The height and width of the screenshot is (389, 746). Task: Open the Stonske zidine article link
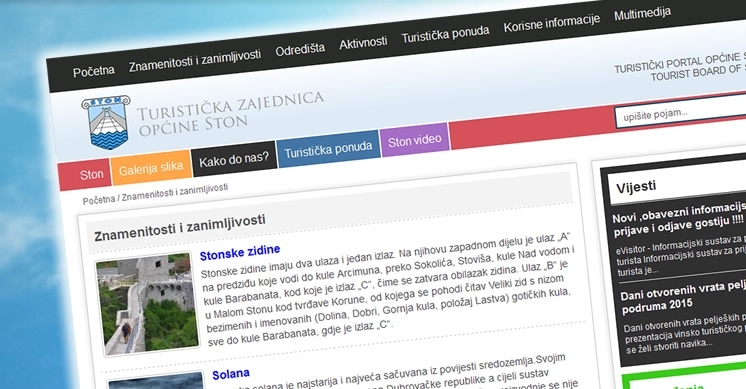(240, 253)
